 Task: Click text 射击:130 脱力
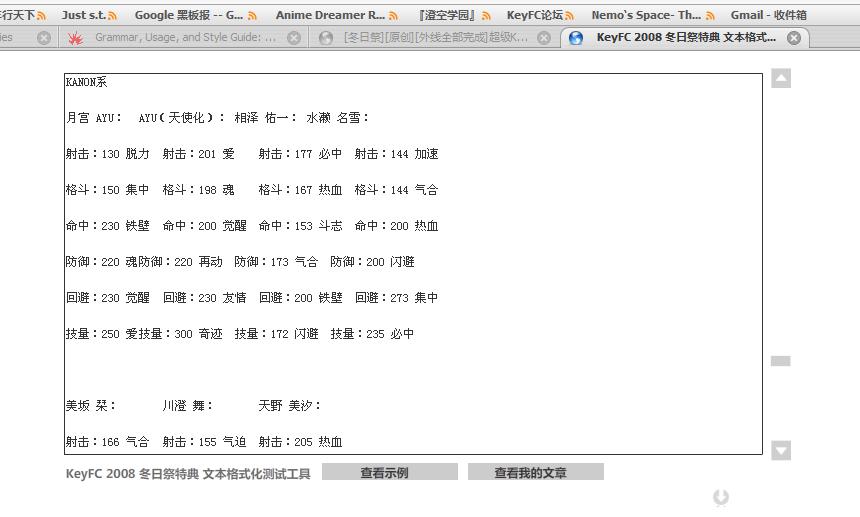point(108,154)
